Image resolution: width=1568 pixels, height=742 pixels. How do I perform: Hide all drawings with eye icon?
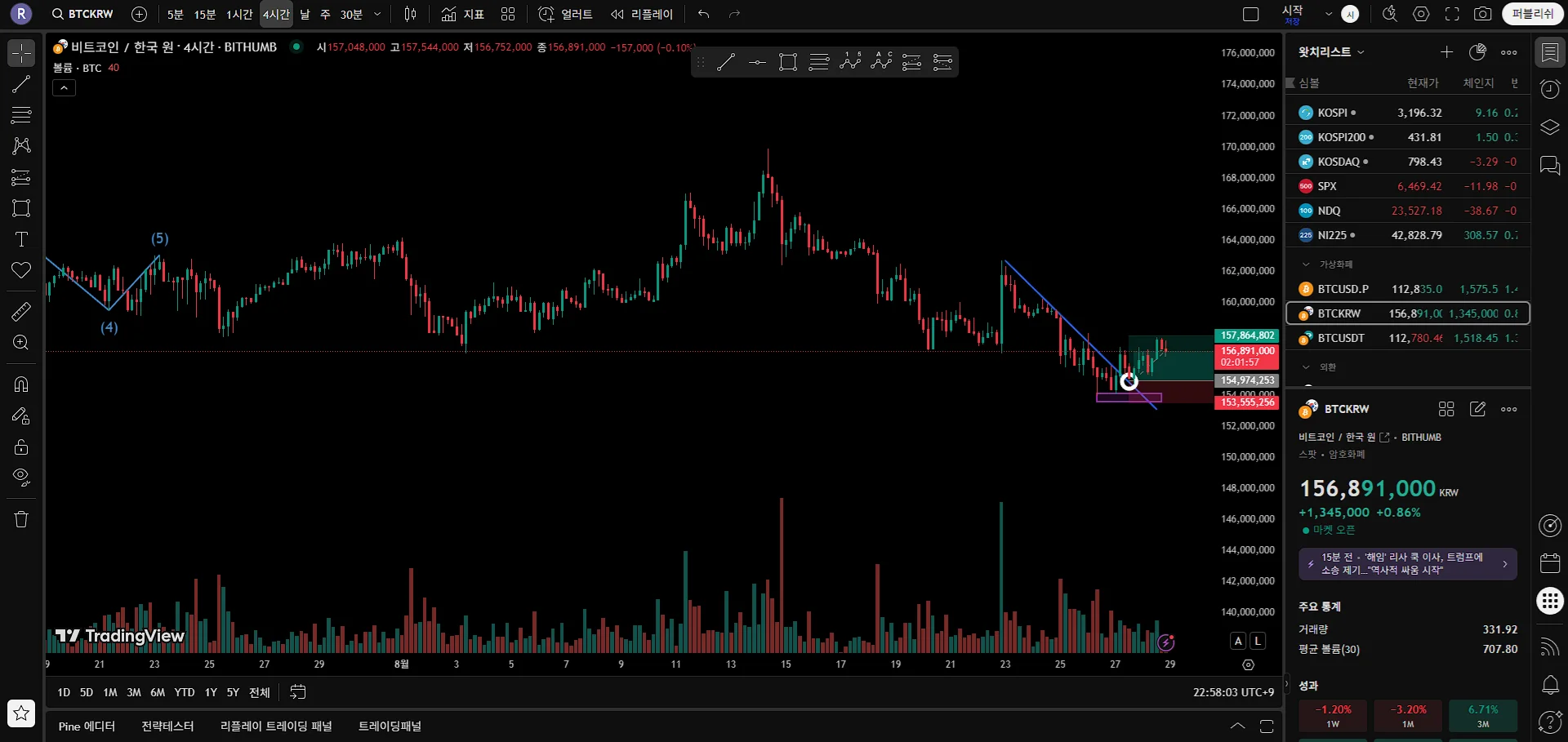(21, 478)
